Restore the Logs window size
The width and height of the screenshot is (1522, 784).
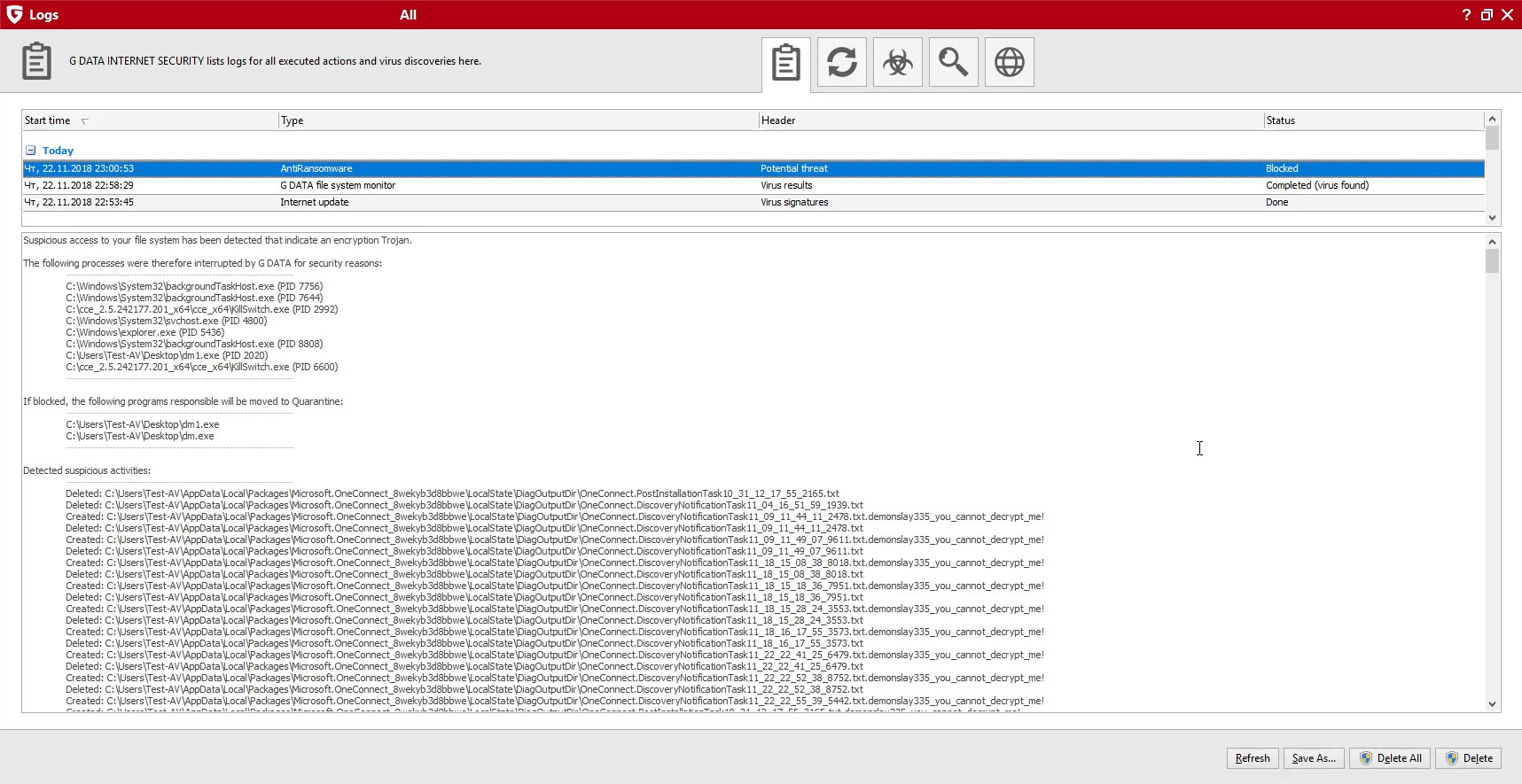point(1487,15)
